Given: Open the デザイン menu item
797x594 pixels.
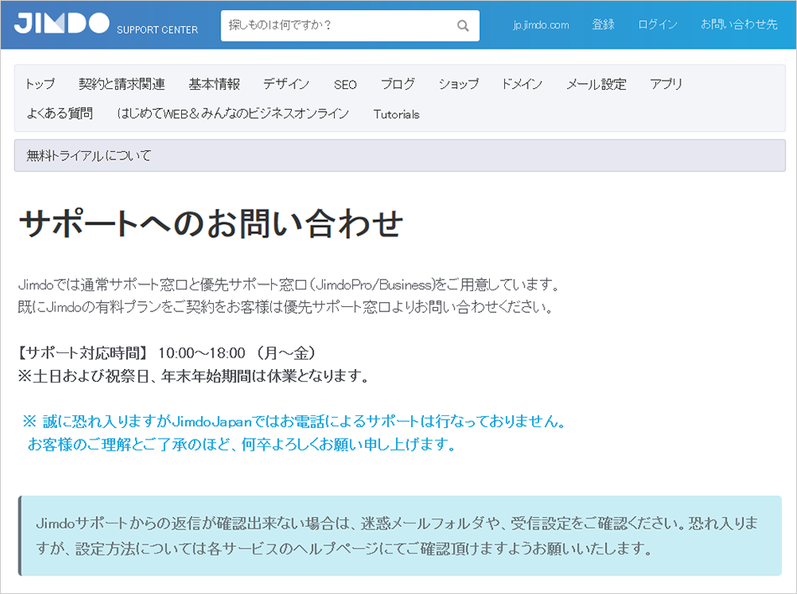Looking at the screenshot, I should pos(286,84).
